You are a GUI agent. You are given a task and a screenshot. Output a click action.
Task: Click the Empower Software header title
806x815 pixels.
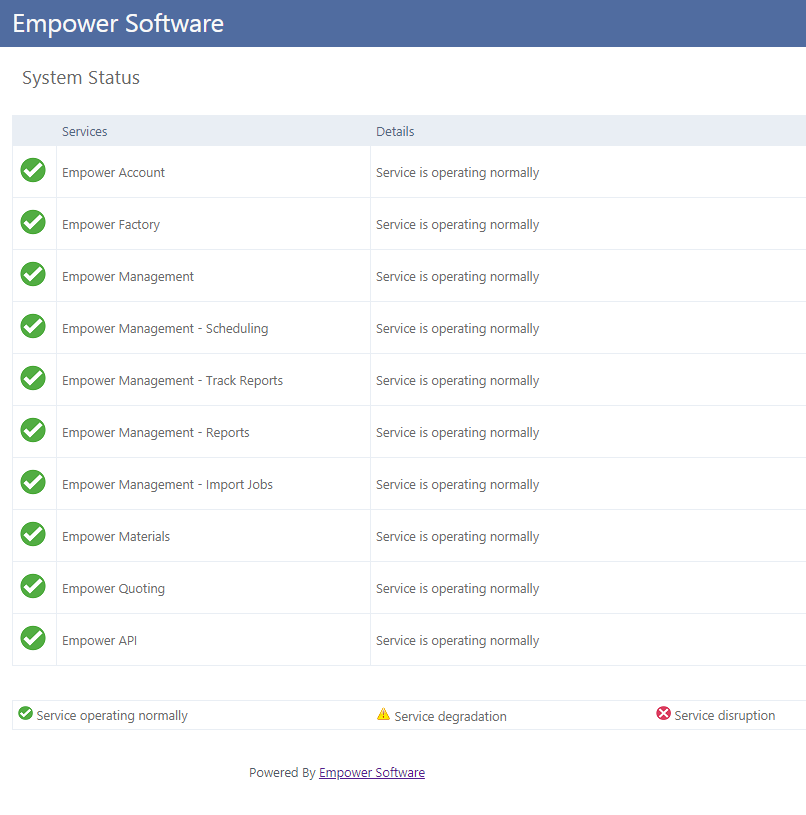[x=118, y=24]
